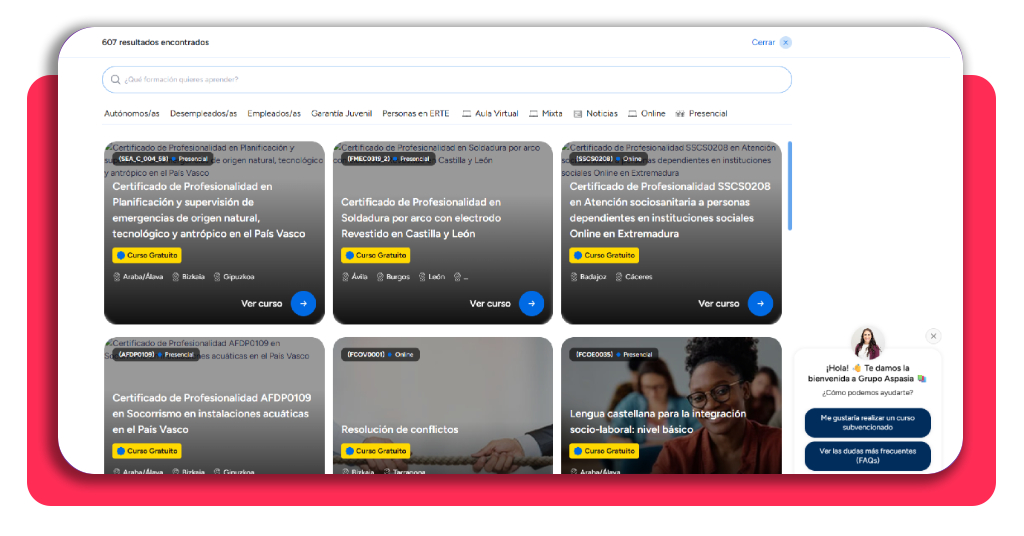Click Bizkaia location on Planificación card
Image resolution: width=1024 pixels, height=536 pixels.
point(189,277)
